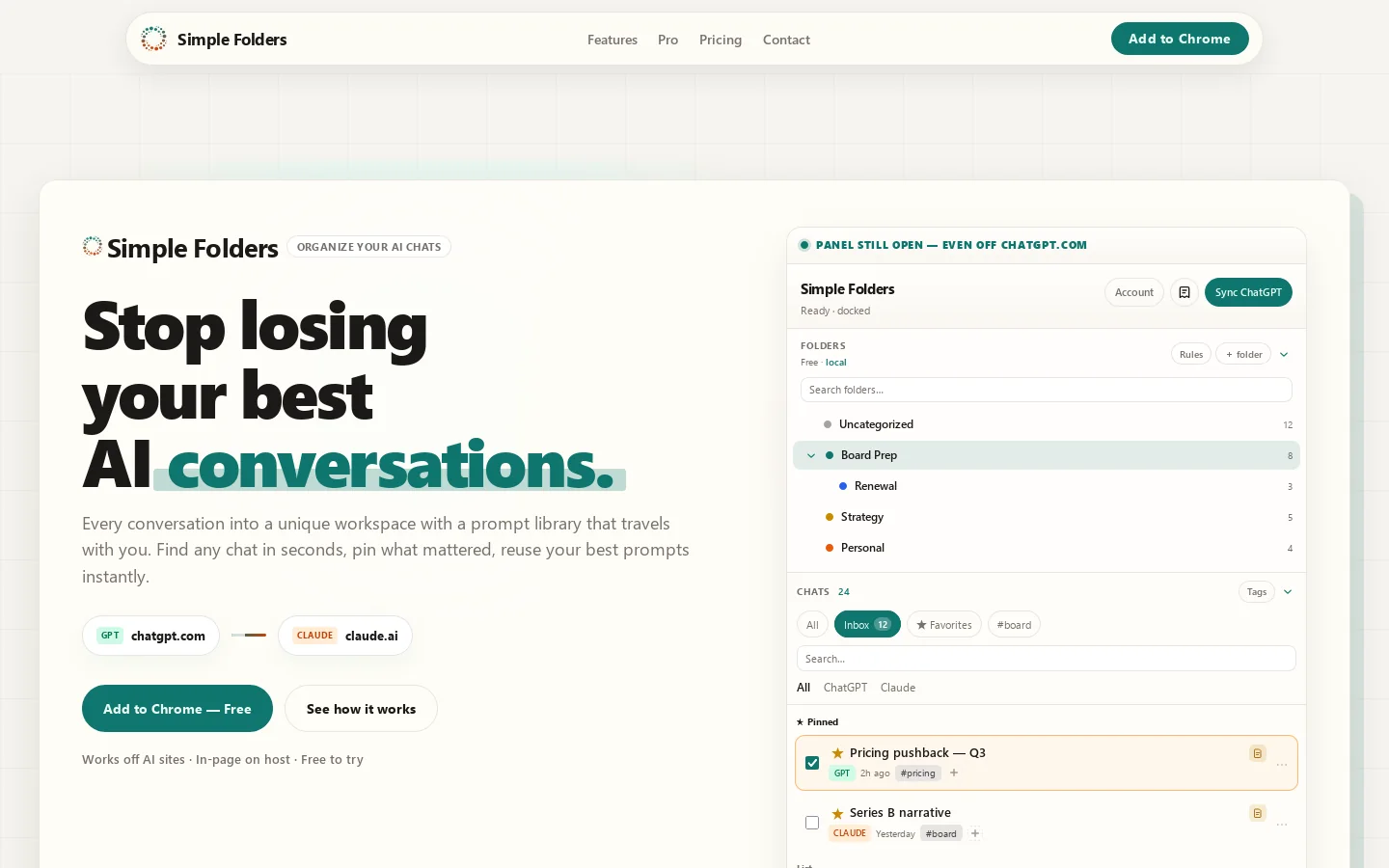The height and width of the screenshot is (868, 1389).
Task: Open the Features nav item
Action: (613, 40)
